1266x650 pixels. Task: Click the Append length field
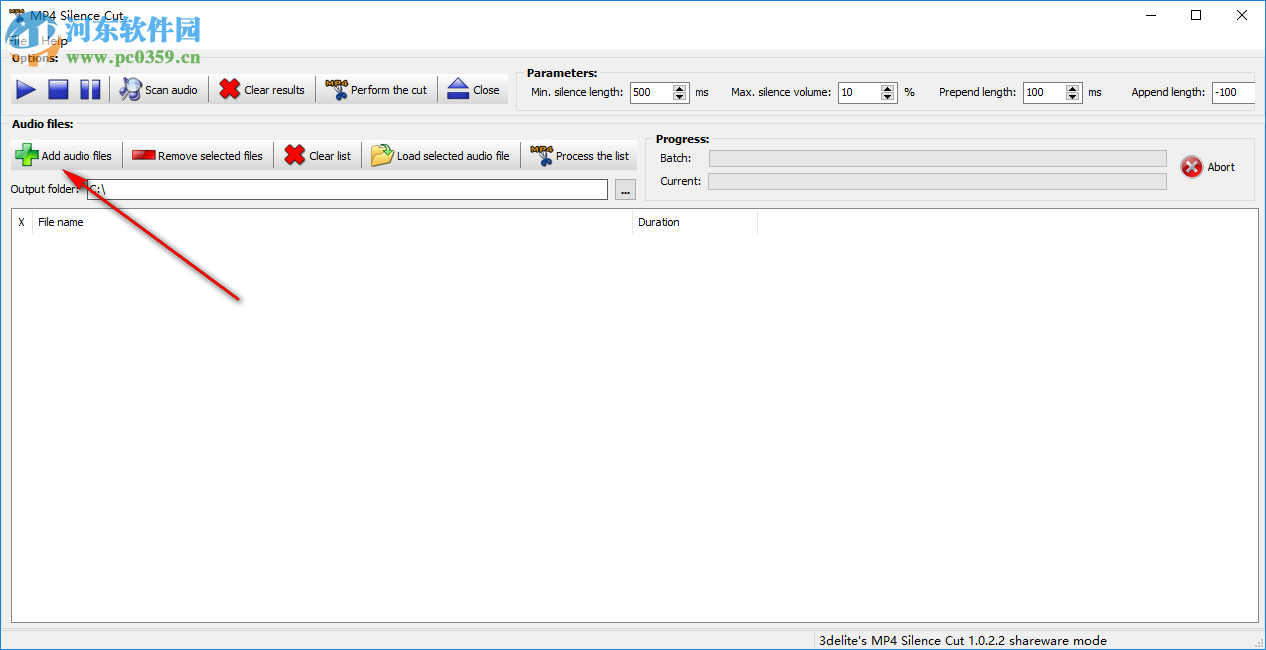[1233, 92]
